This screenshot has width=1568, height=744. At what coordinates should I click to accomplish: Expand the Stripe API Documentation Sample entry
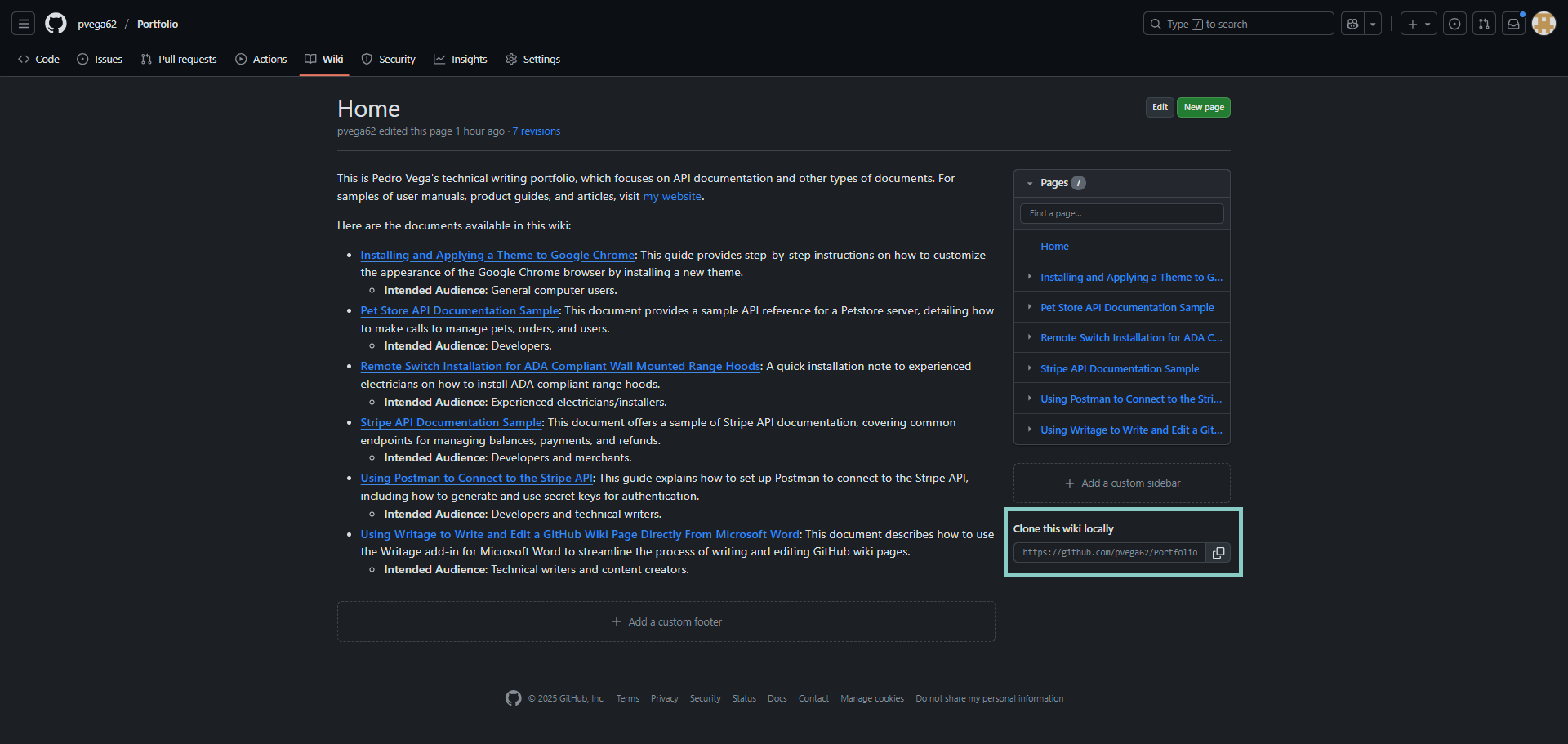[1028, 368]
